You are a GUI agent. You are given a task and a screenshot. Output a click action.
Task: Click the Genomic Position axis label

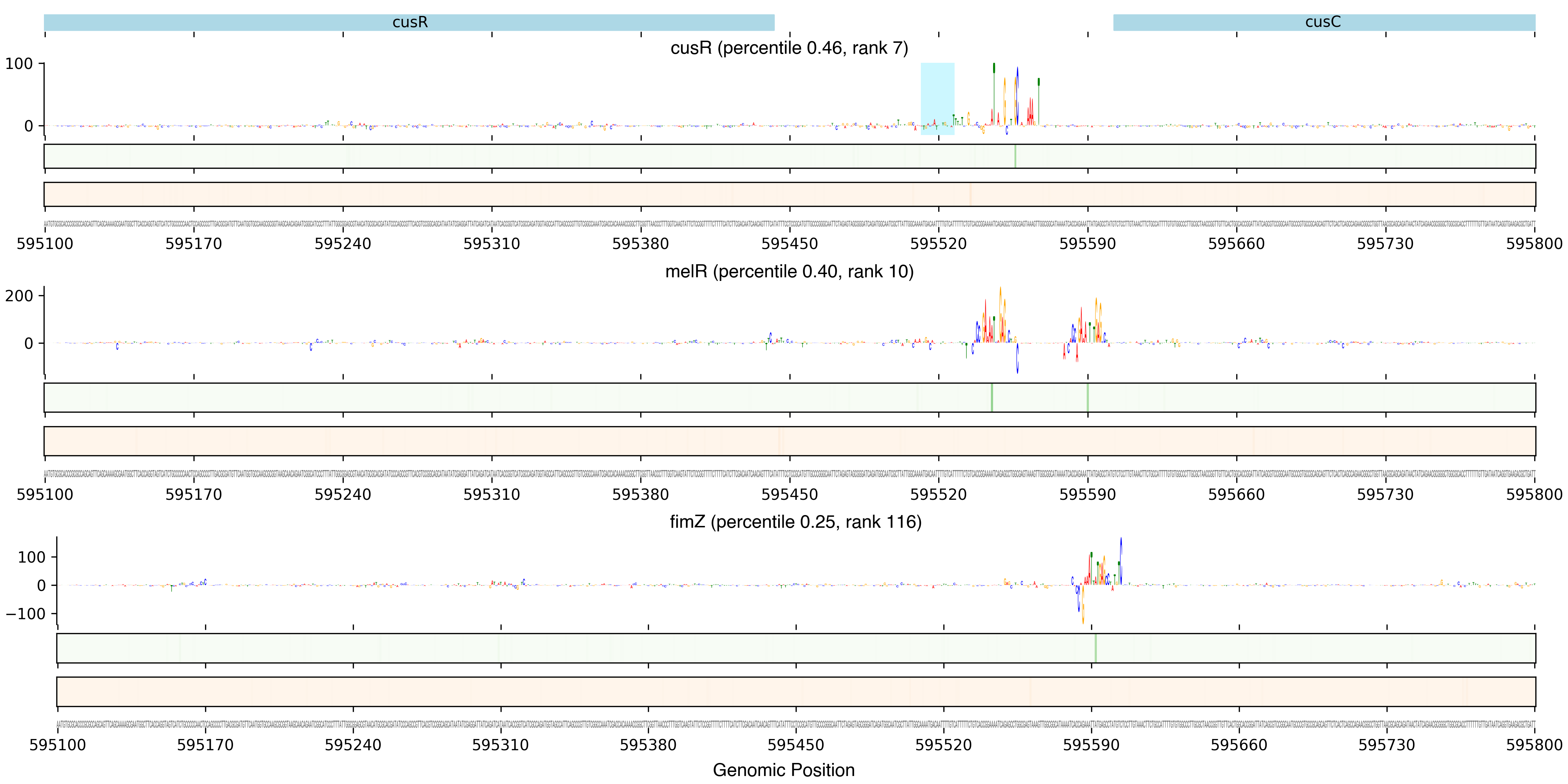[x=783, y=770]
